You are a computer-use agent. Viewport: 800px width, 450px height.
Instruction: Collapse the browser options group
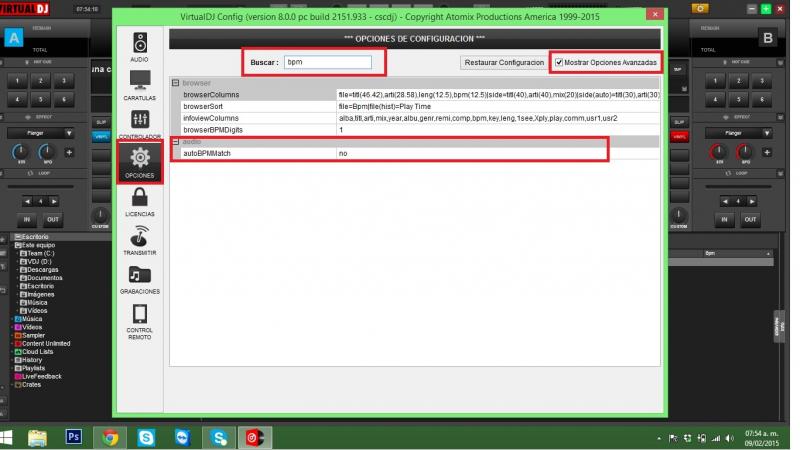[x=176, y=83]
